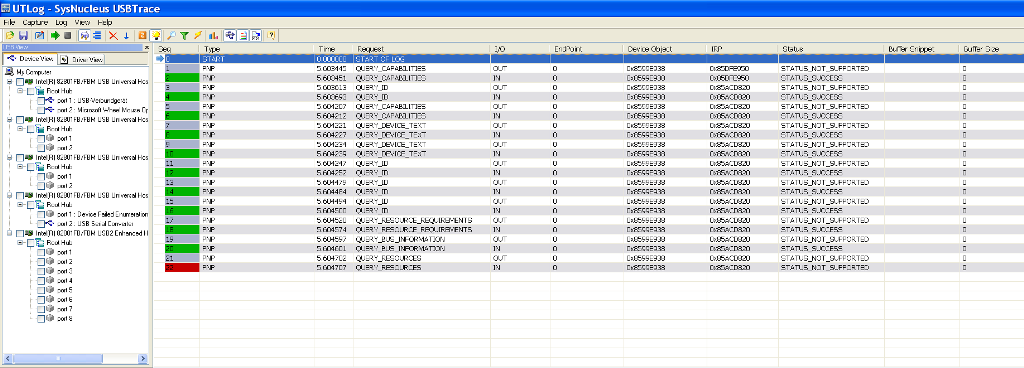Toggle the auto-scroll toolbar icon

coord(84,35)
